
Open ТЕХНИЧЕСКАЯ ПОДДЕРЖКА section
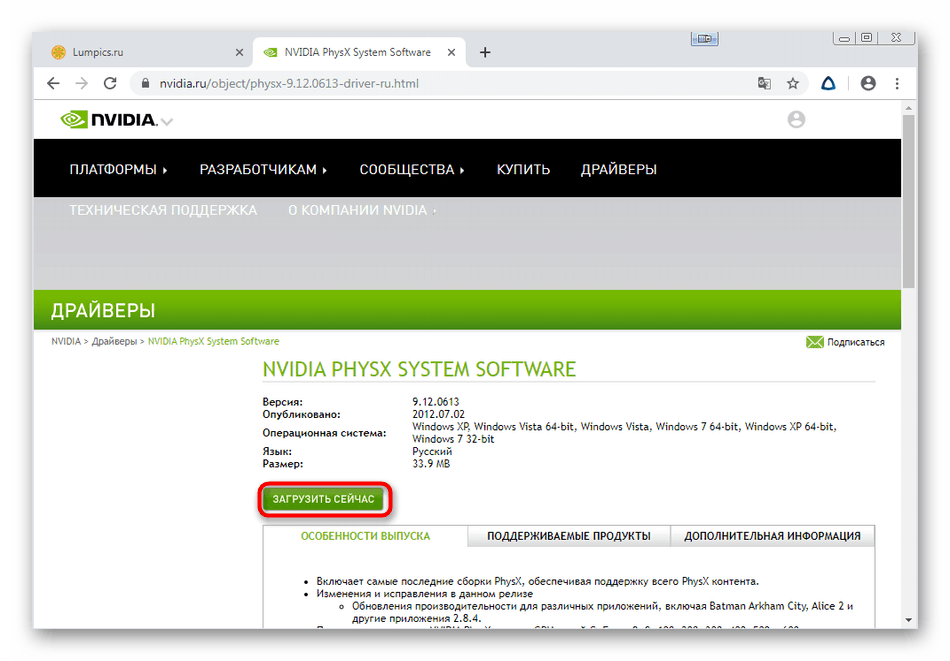pos(163,210)
